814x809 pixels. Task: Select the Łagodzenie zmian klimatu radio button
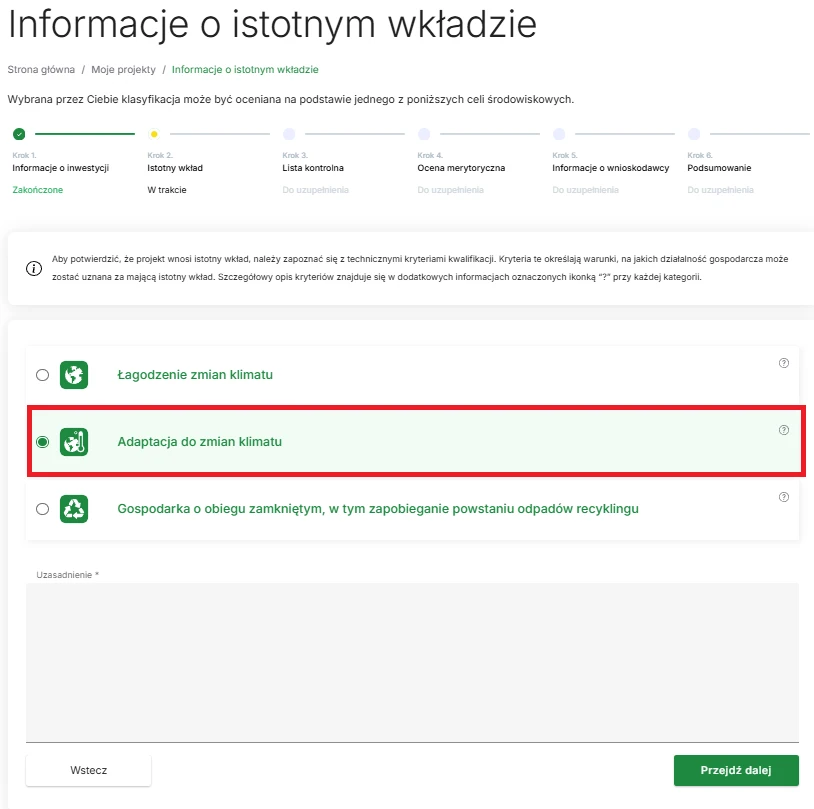coord(42,375)
